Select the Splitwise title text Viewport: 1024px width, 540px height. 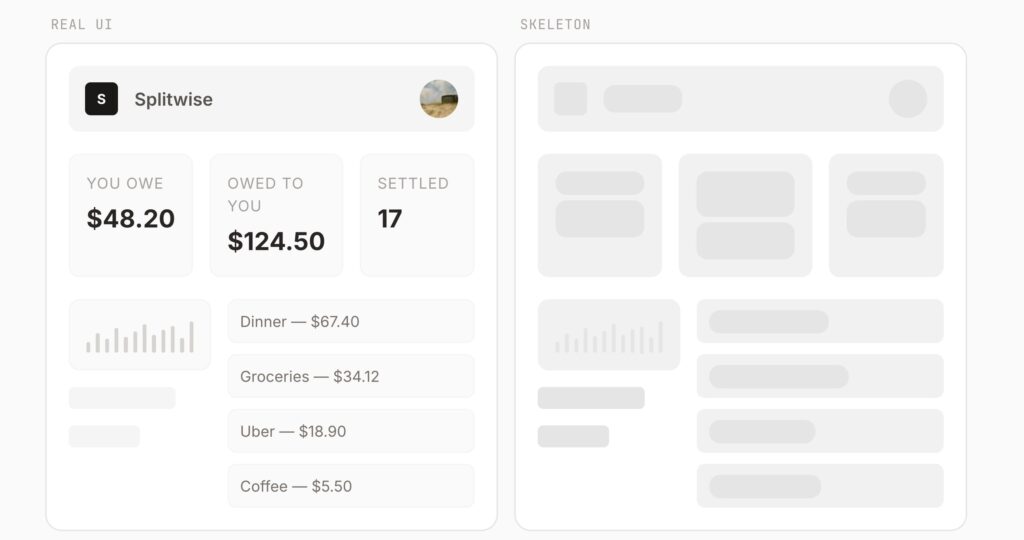[x=173, y=99]
